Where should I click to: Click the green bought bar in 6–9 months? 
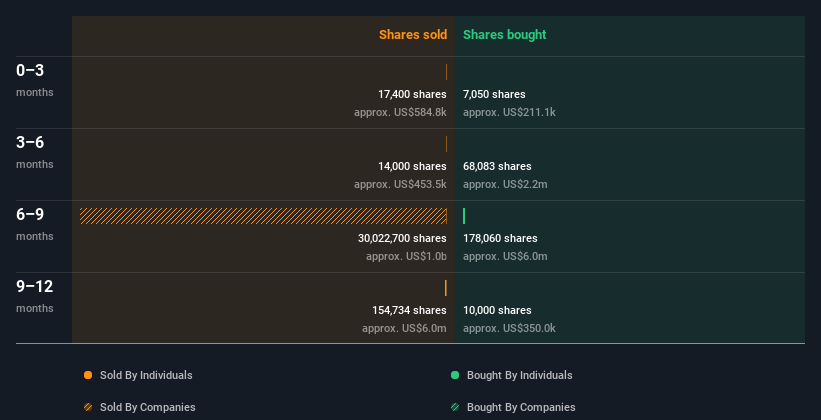coord(464,216)
